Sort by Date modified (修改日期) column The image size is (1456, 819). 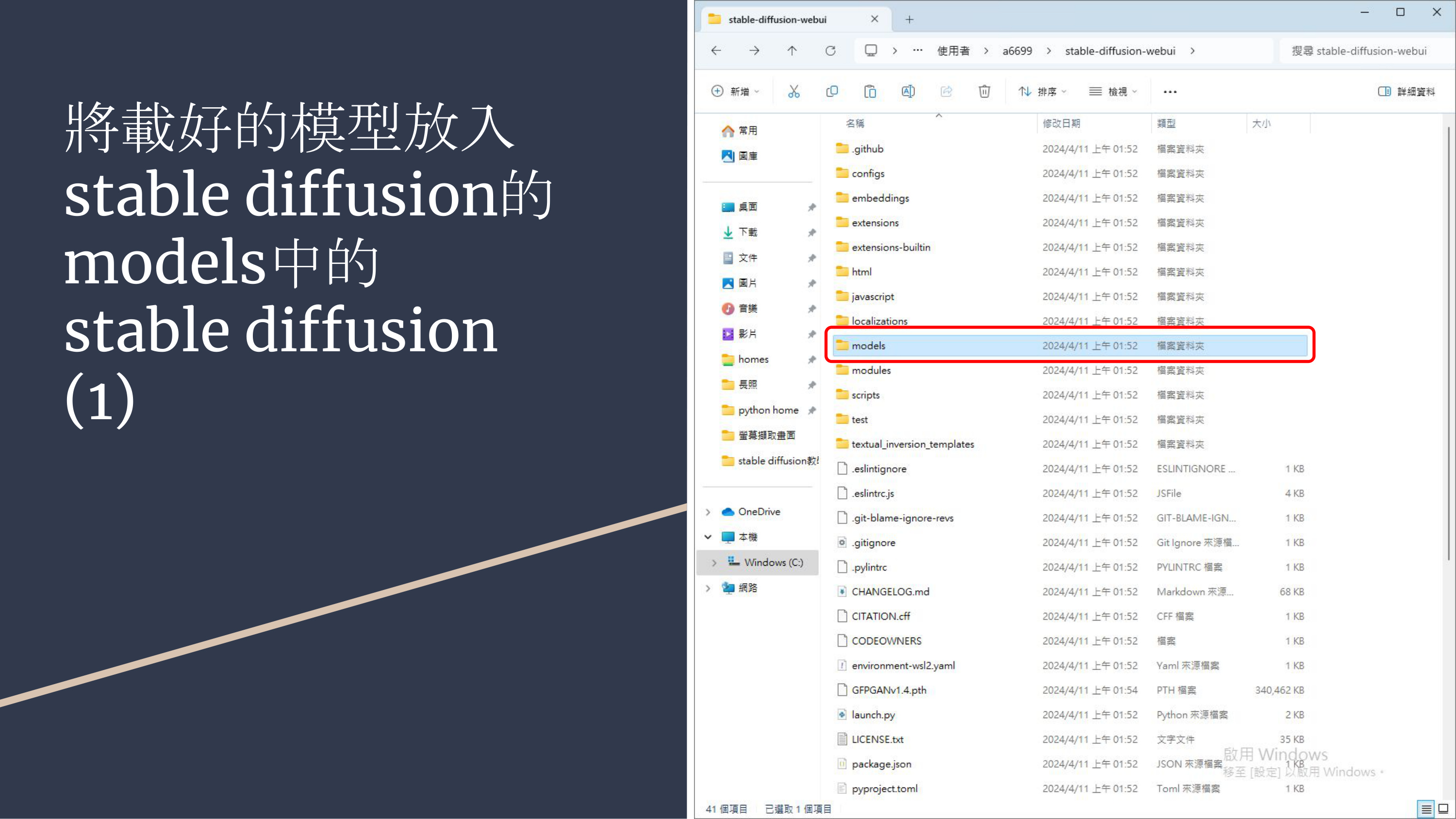pos(1061,123)
